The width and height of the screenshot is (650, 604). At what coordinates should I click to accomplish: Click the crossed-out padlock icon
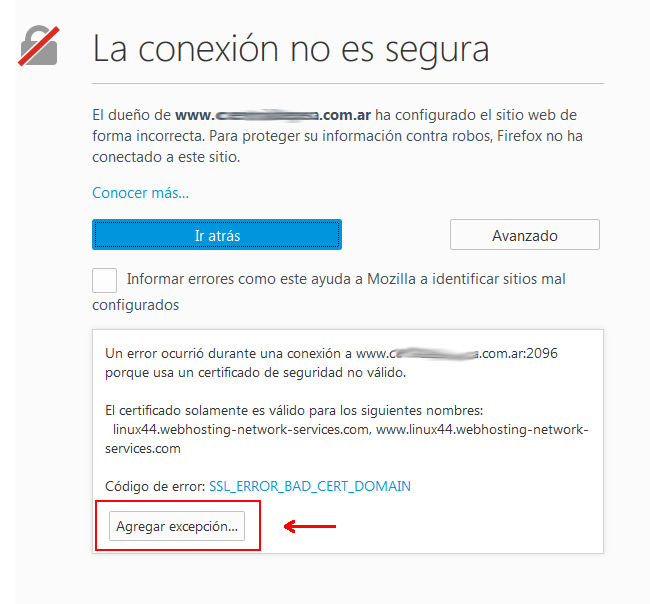tap(39, 46)
